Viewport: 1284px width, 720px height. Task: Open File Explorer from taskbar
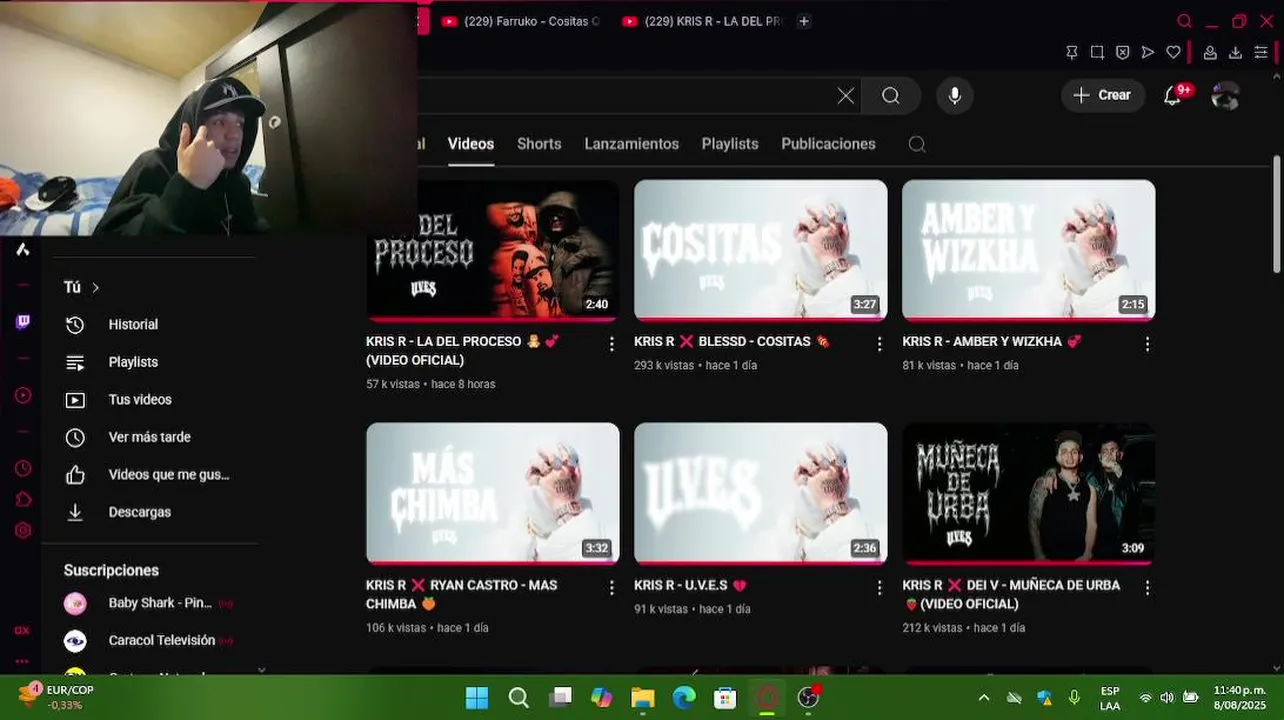642,698
